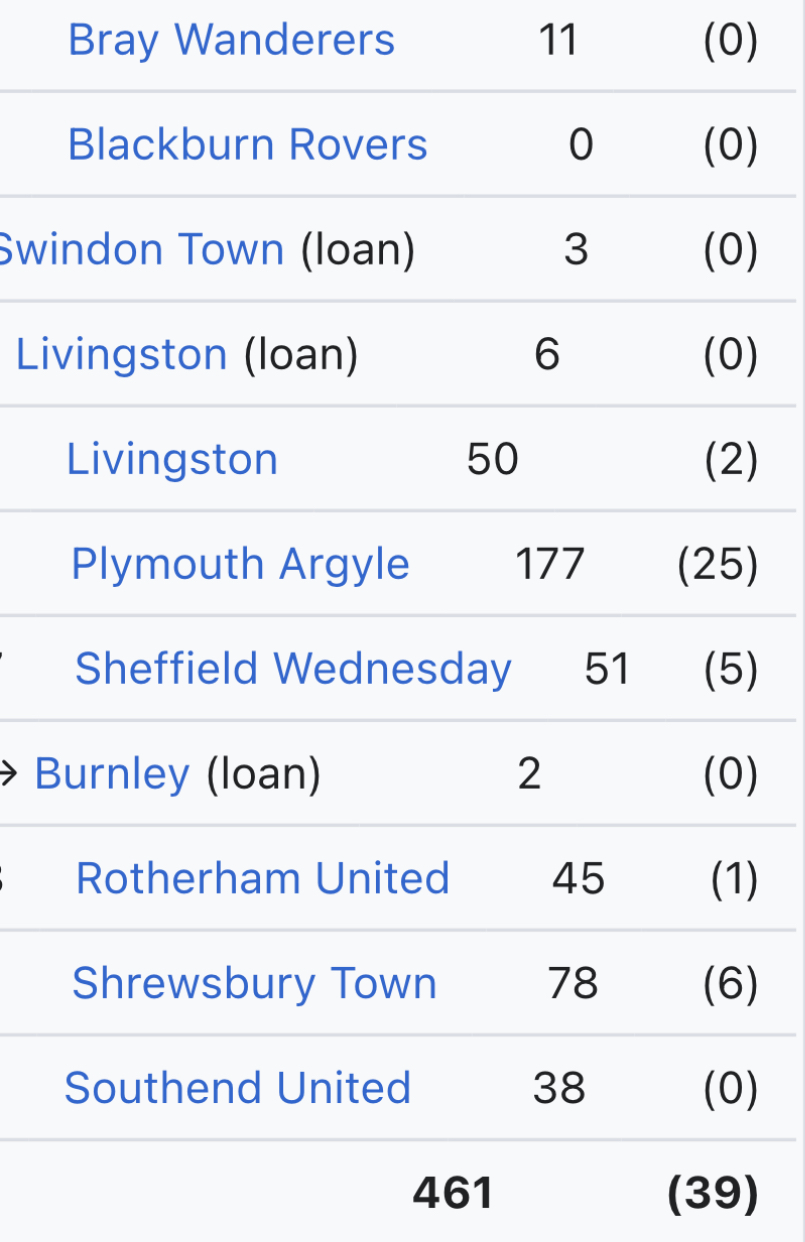The image size is (805, 1242).
Task: Open the Bray Wanderers club link
Action: coord(231,41)
